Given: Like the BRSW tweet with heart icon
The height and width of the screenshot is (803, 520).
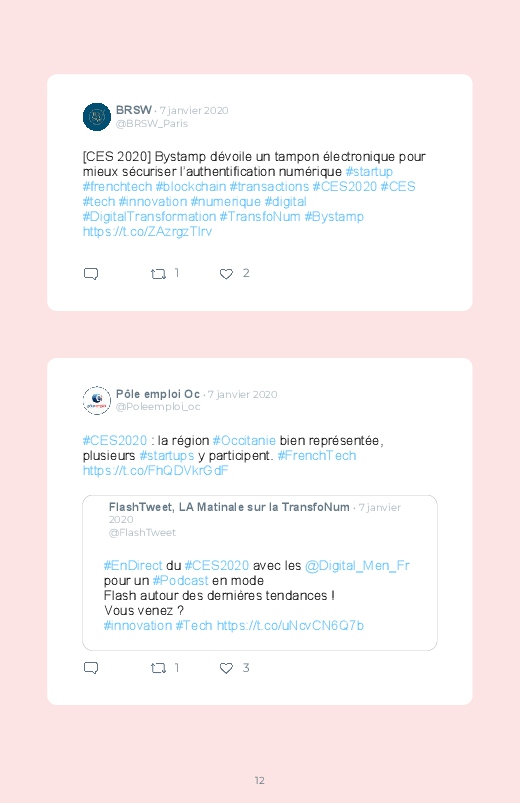Looking at the screenshot, I should [x=226, y=274].
